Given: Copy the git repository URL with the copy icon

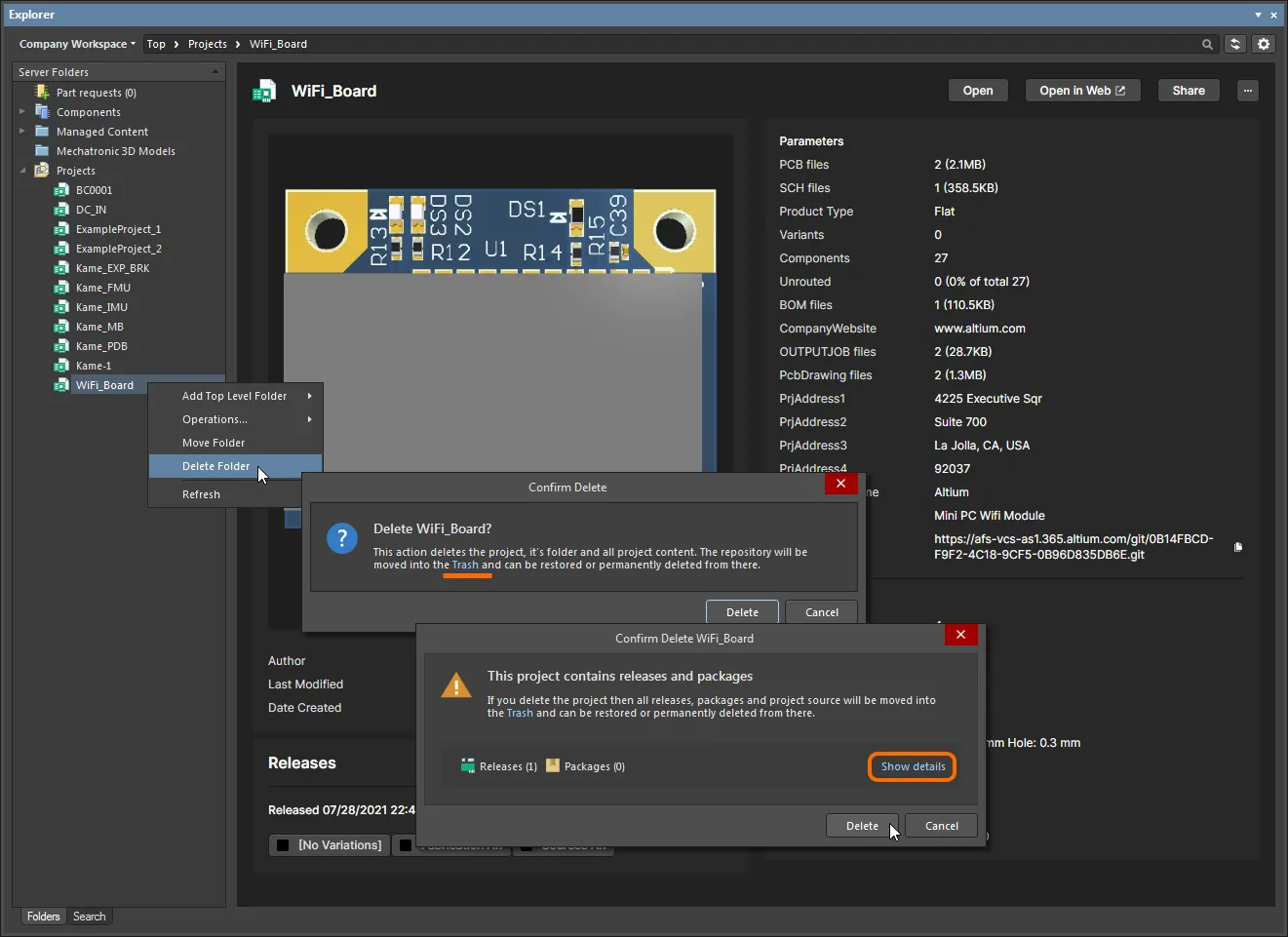Looking at the screenshot, I should point(1238,547).
